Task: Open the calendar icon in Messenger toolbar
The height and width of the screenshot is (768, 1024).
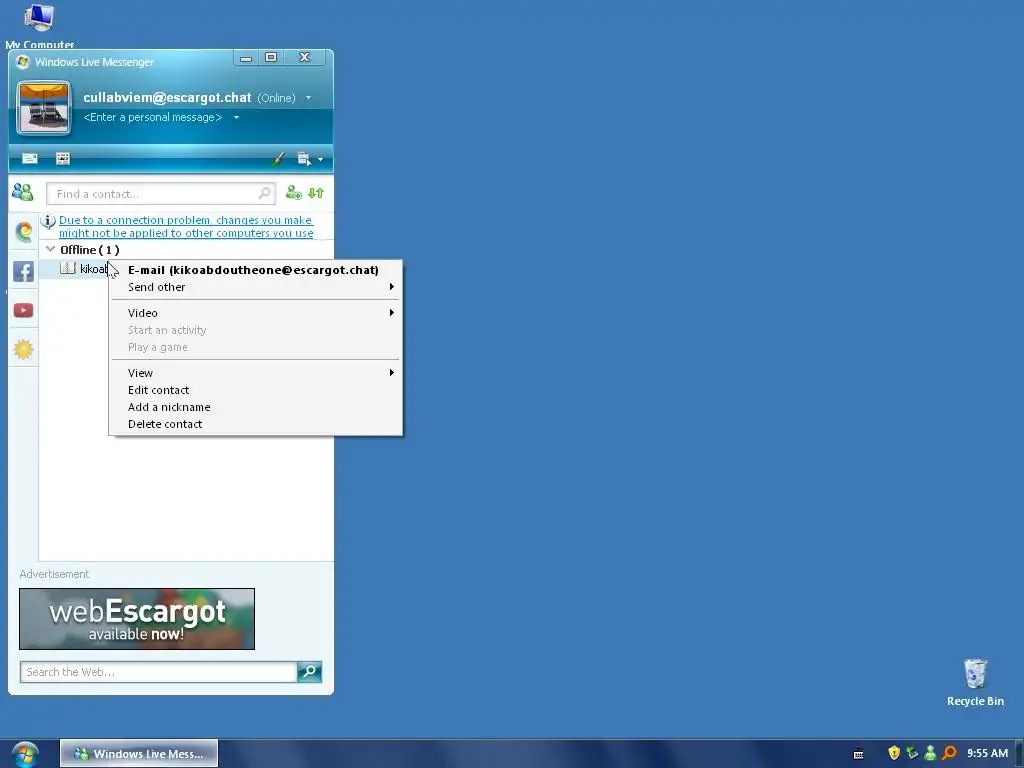Action: point(63,159)
